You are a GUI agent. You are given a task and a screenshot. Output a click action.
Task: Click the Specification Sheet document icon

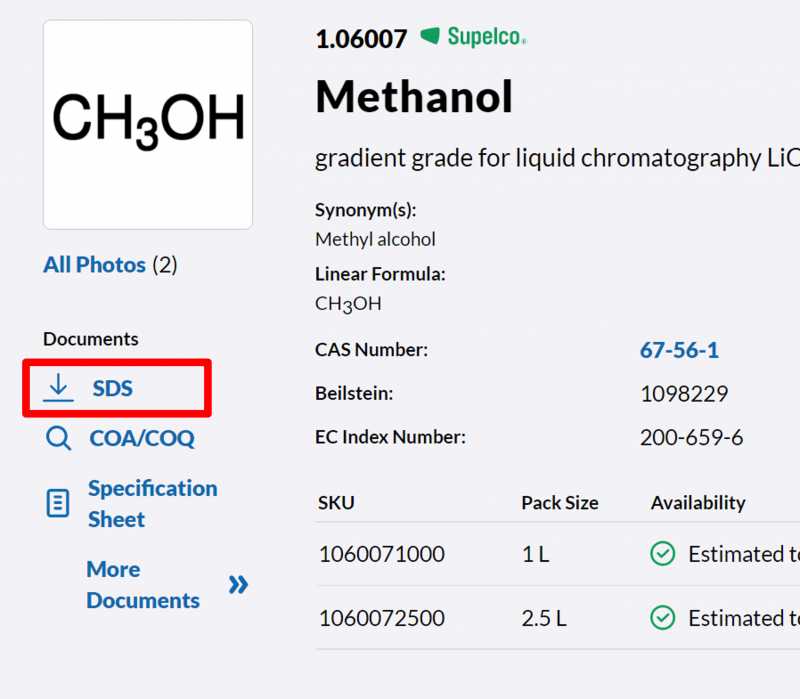(x=58, y=503)
